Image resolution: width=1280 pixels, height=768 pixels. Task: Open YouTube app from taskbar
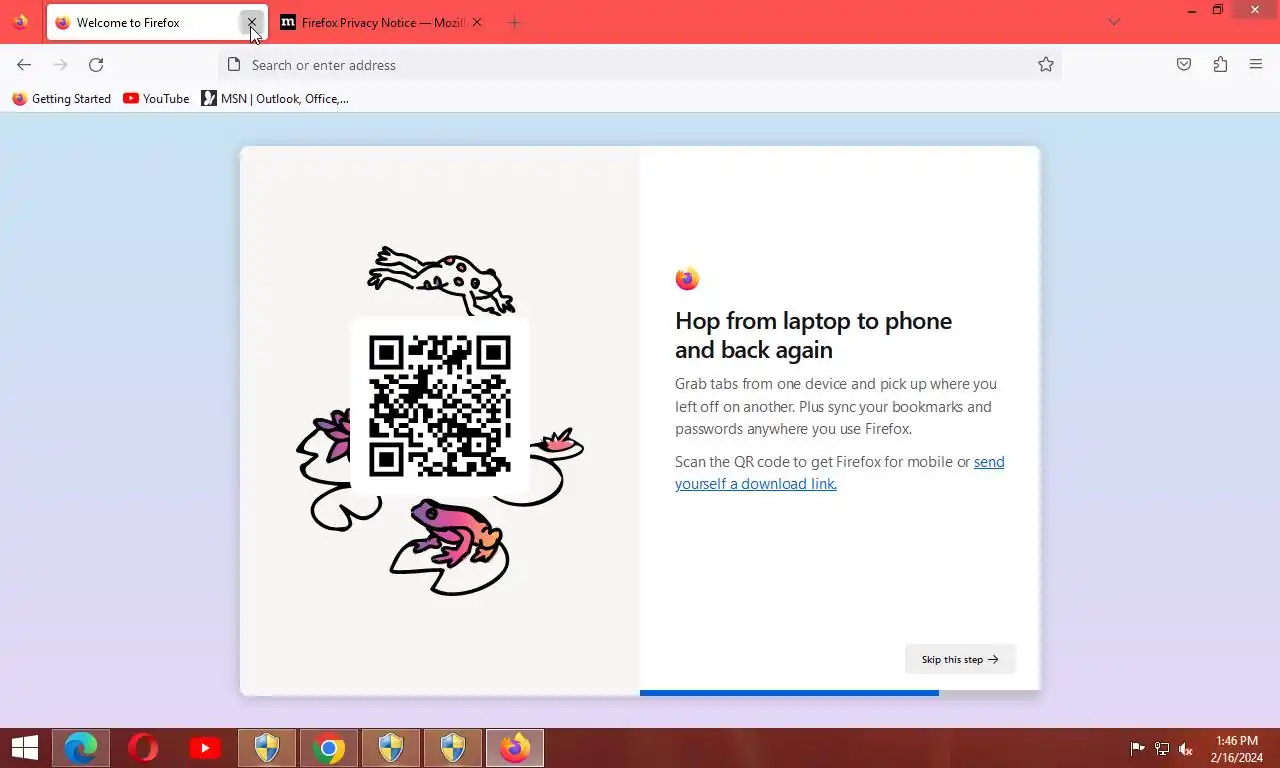coord(205,748)
